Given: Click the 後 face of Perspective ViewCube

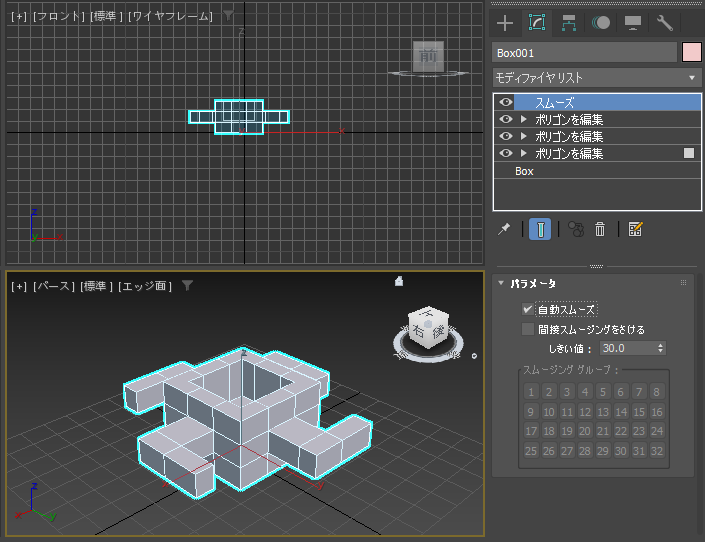Looking at the screenshot, I should click(x=438, y=332).
